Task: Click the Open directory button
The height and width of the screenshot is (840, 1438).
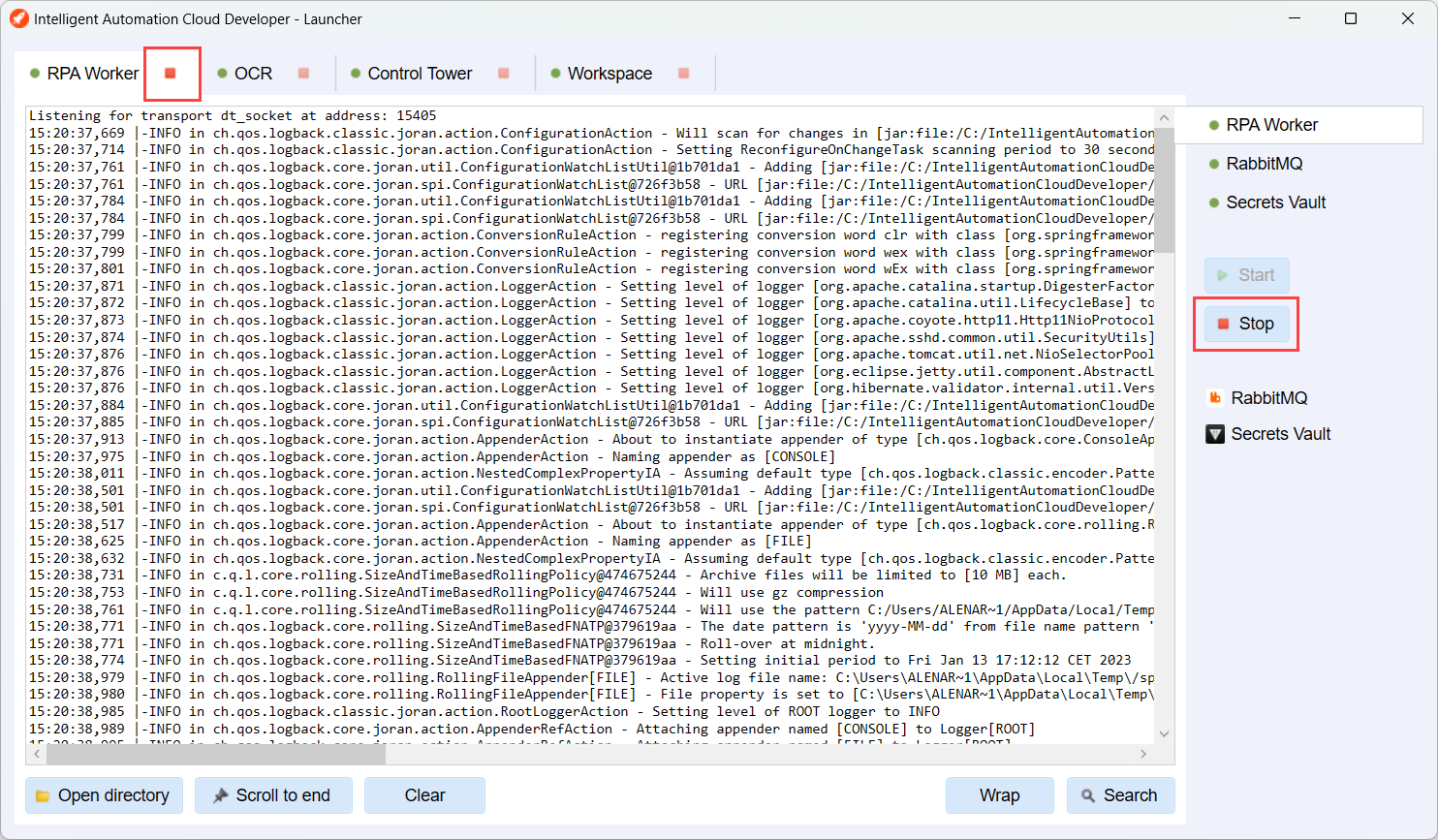Action: (104, 795)
